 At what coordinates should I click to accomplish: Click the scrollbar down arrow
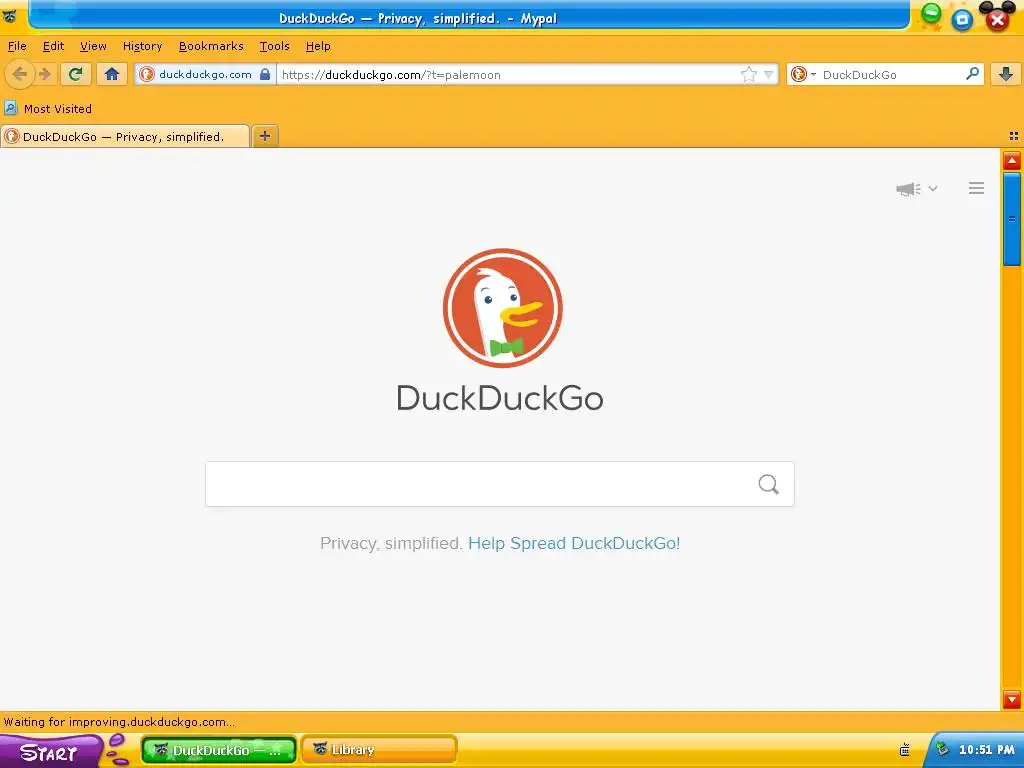(x=1012, y=699)
